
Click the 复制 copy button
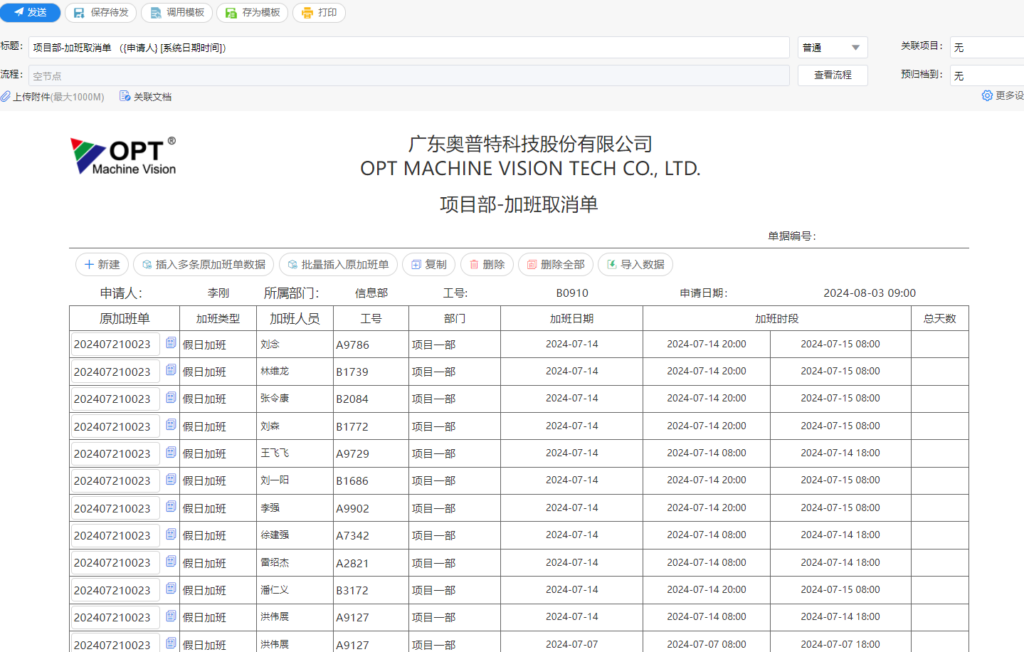[x=428, y=265]
